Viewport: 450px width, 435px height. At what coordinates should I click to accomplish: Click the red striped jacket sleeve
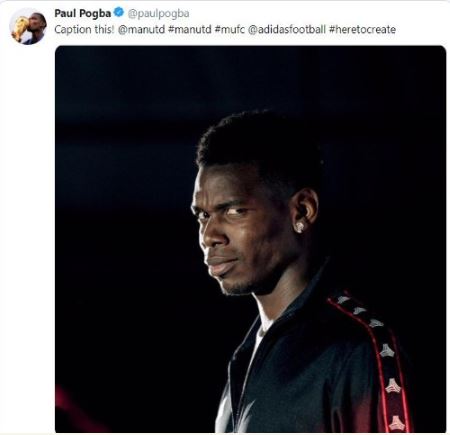coord(373,360)
